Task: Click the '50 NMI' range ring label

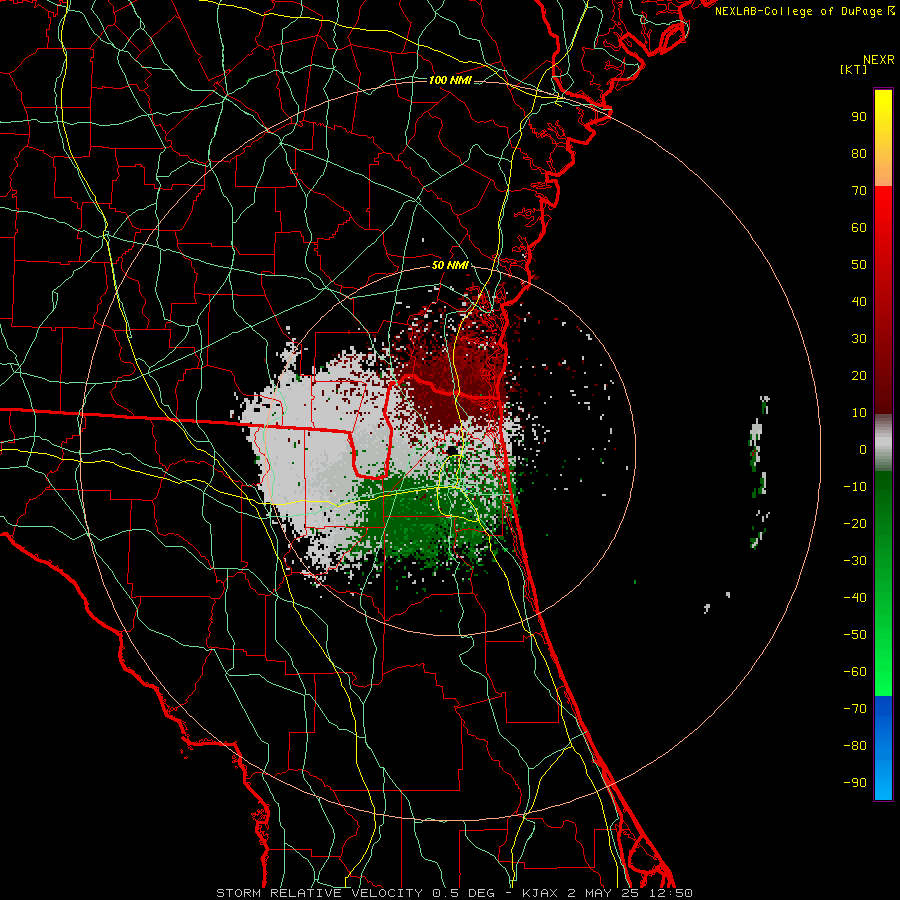Action: pos(450,265)
